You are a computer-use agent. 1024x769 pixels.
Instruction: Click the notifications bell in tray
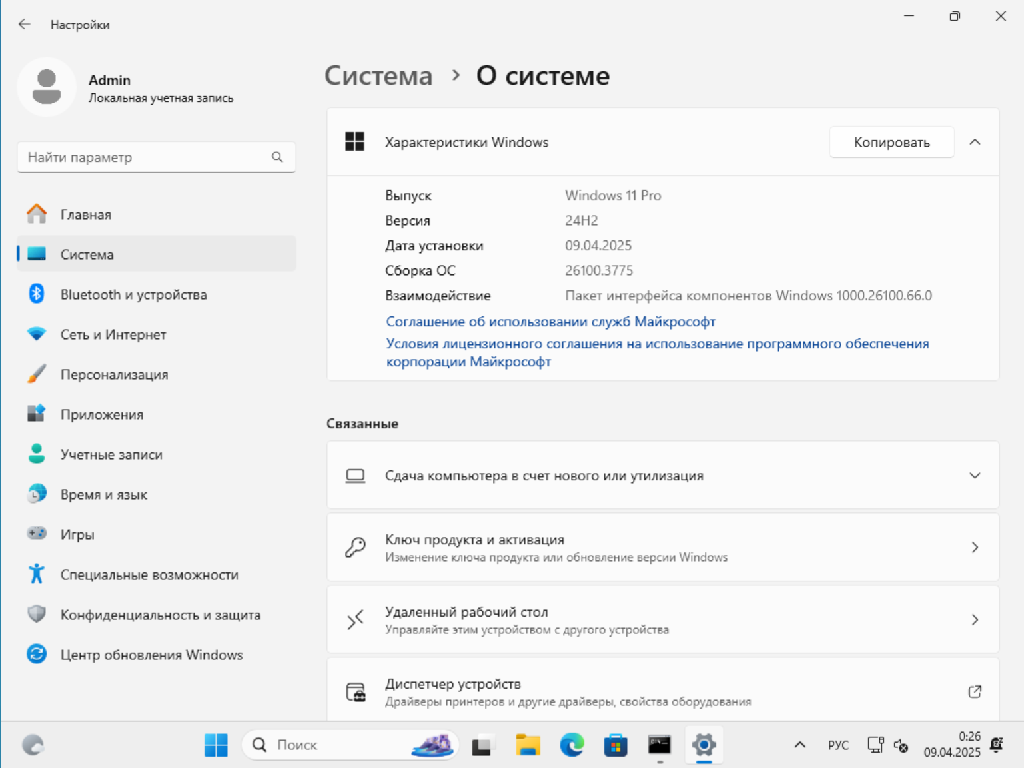pyautogui.click(x=997, y=745)
